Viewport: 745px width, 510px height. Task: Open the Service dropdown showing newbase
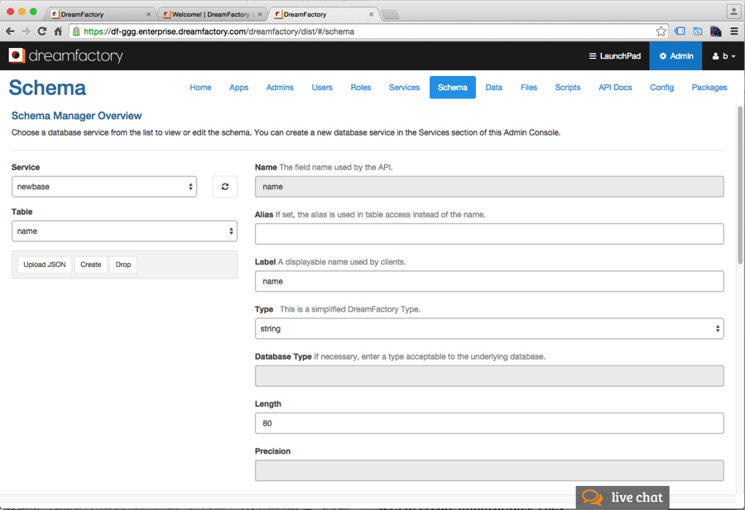point(104,187)
